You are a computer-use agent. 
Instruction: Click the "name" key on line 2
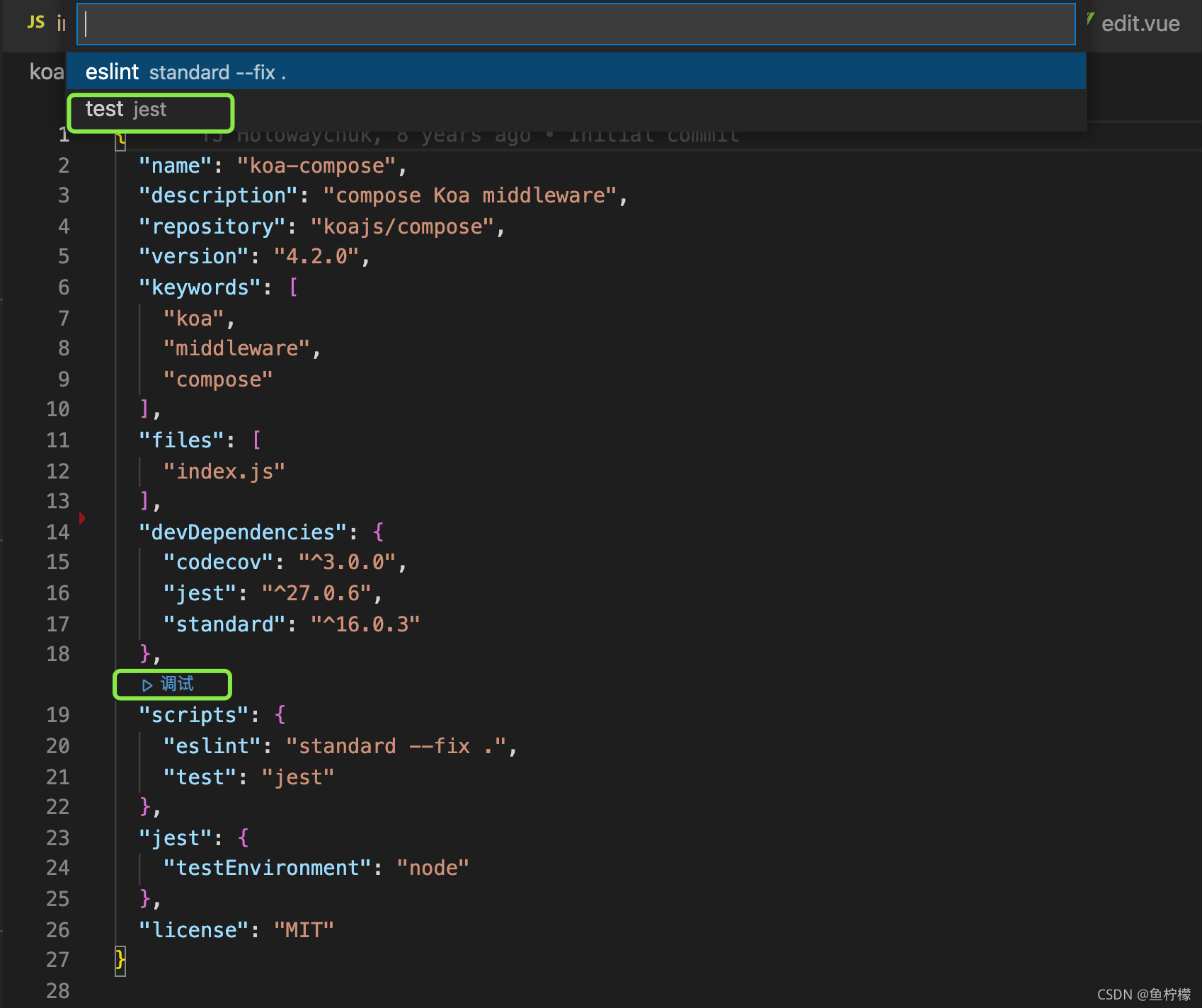[176, 166]
